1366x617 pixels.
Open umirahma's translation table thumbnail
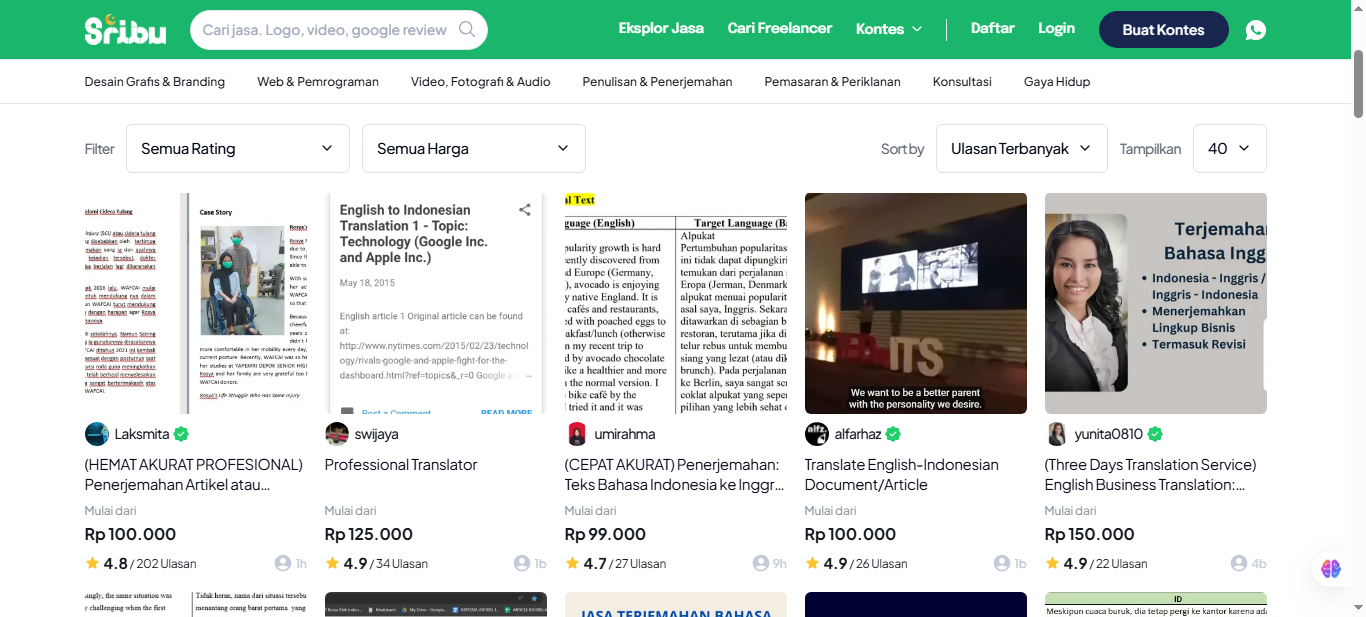pos(676,303)
